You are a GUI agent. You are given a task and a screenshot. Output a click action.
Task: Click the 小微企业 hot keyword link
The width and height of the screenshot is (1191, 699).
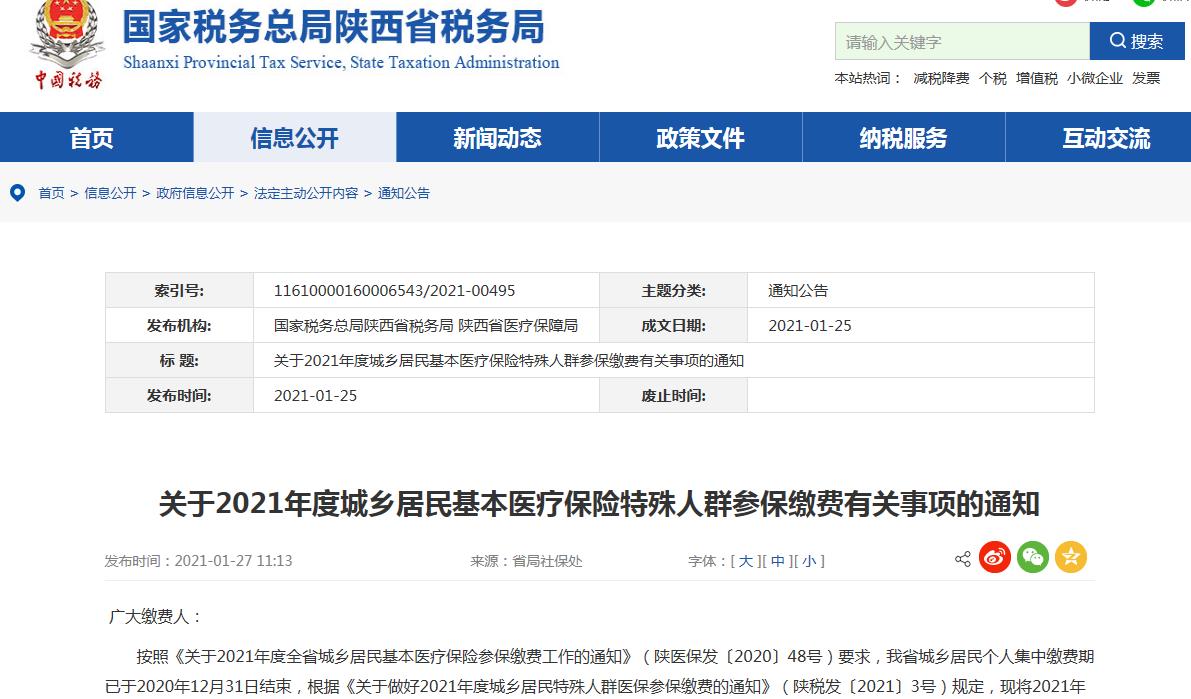pyautogui.click(x=1094, y=78)
